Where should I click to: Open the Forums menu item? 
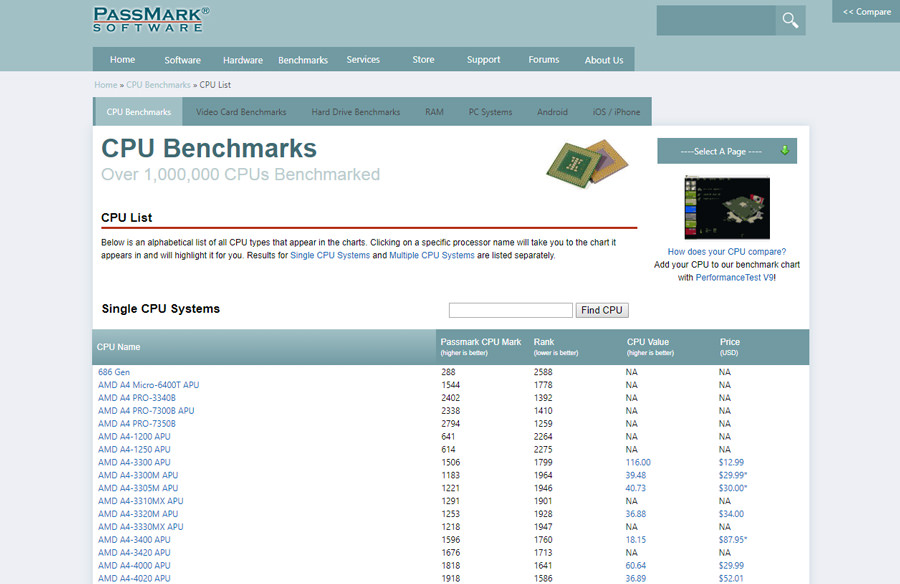544,60
